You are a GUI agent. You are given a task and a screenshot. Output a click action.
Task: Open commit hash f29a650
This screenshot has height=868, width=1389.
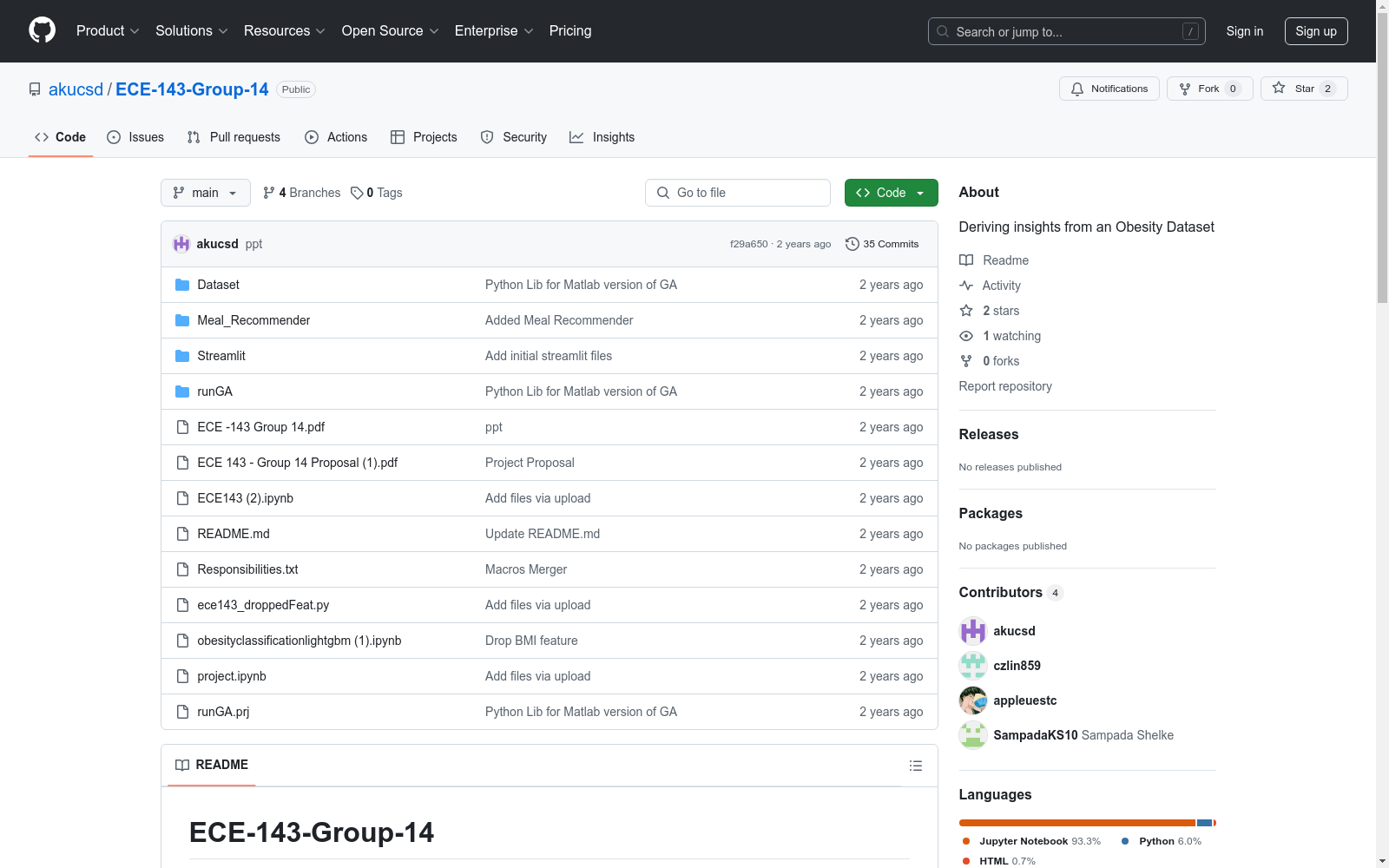[x=749, y=244]
